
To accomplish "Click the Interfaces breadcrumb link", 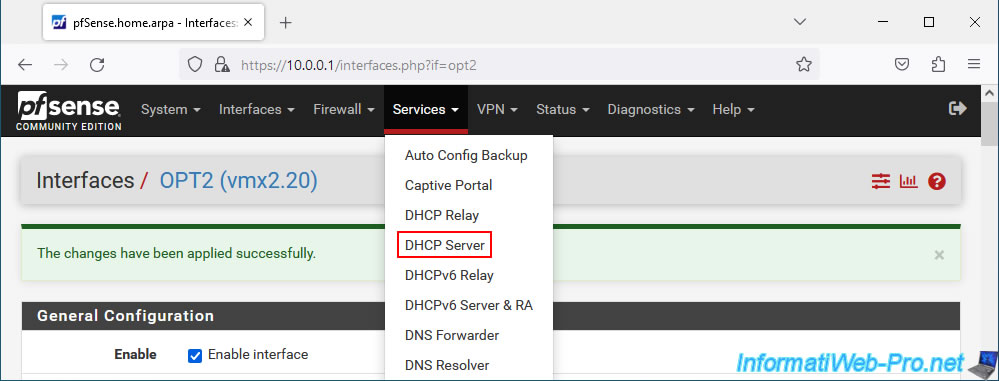I will [x=85, y=181].
